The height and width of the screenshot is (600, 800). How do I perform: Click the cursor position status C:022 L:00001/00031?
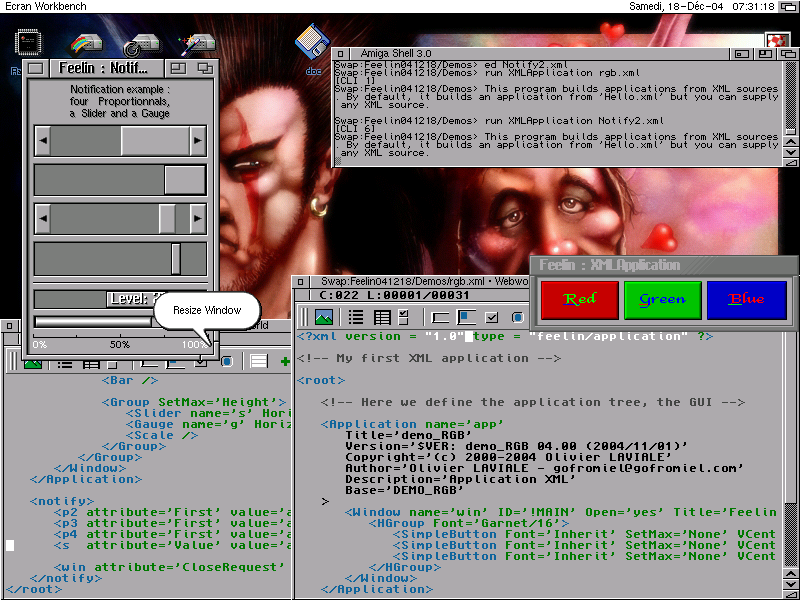394,295
